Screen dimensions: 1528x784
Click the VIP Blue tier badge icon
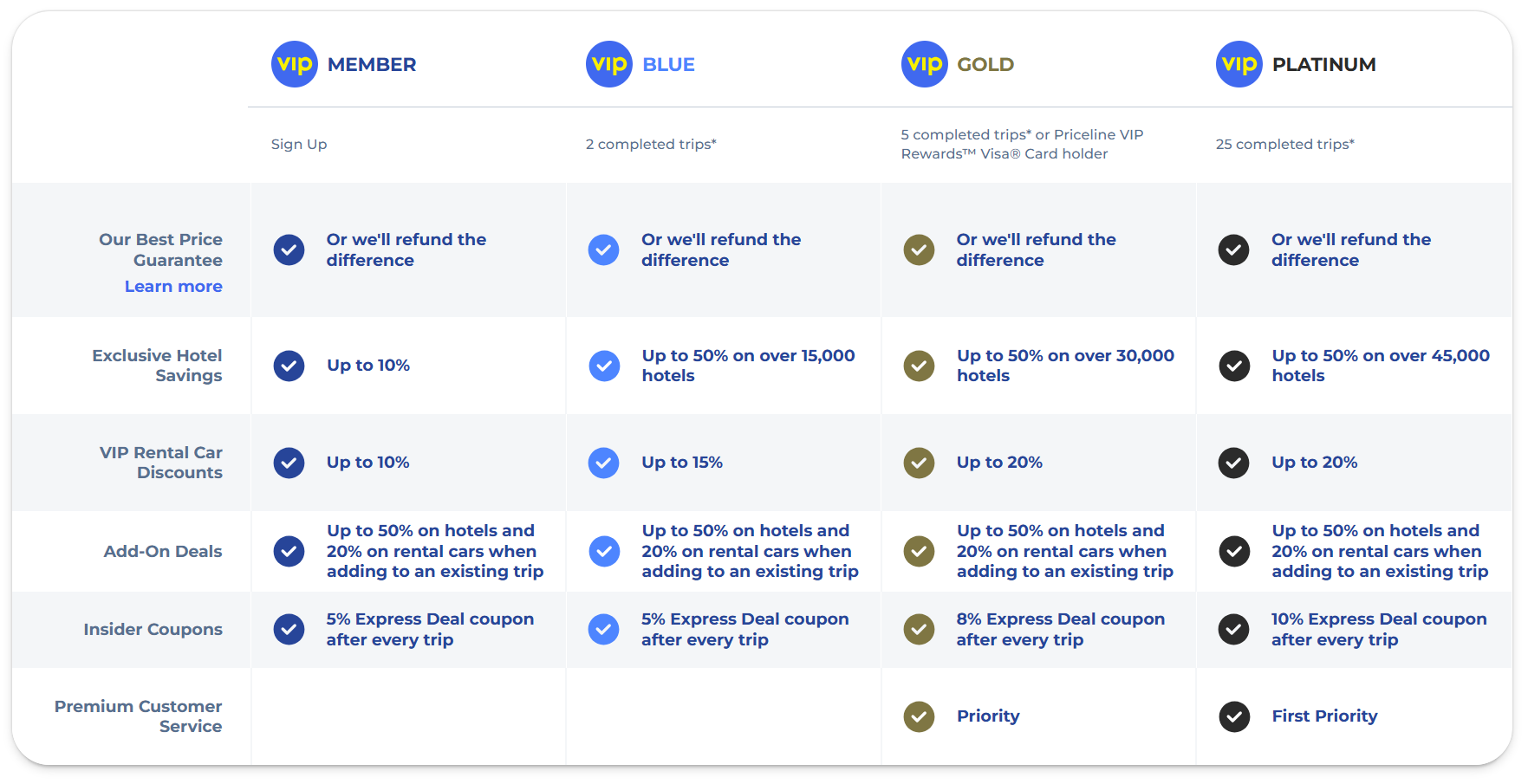[x=609, y=64]
